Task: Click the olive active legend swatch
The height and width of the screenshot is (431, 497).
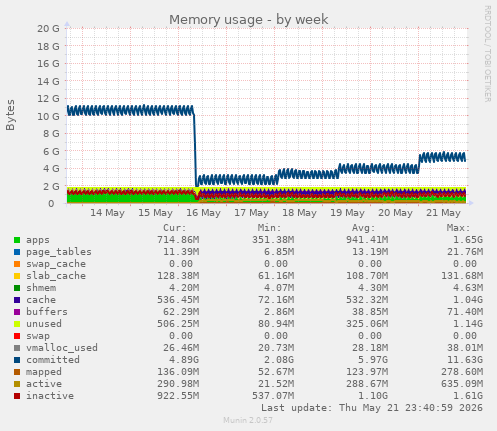Action: (x=17, y=384)
